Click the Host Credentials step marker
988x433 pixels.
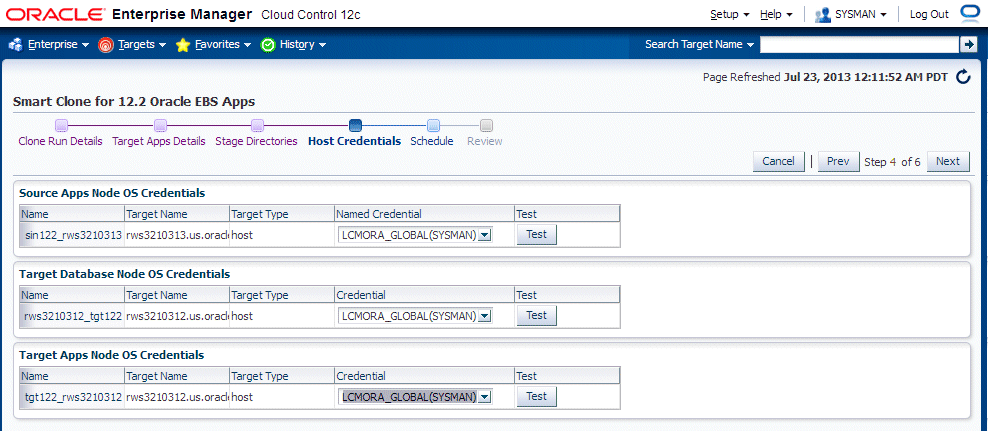point(355,125)
